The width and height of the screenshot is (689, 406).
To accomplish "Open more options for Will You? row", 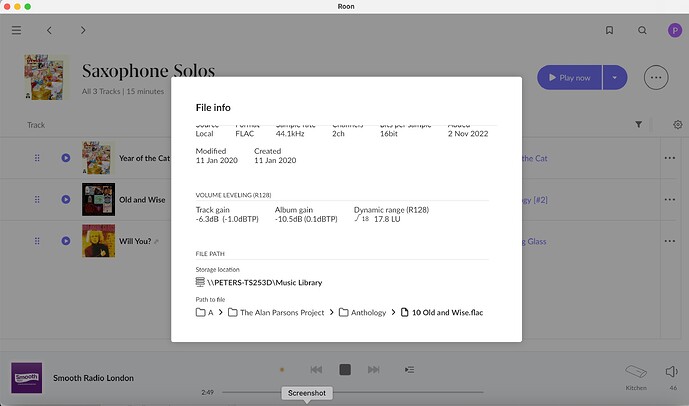I will click(670, 241).
